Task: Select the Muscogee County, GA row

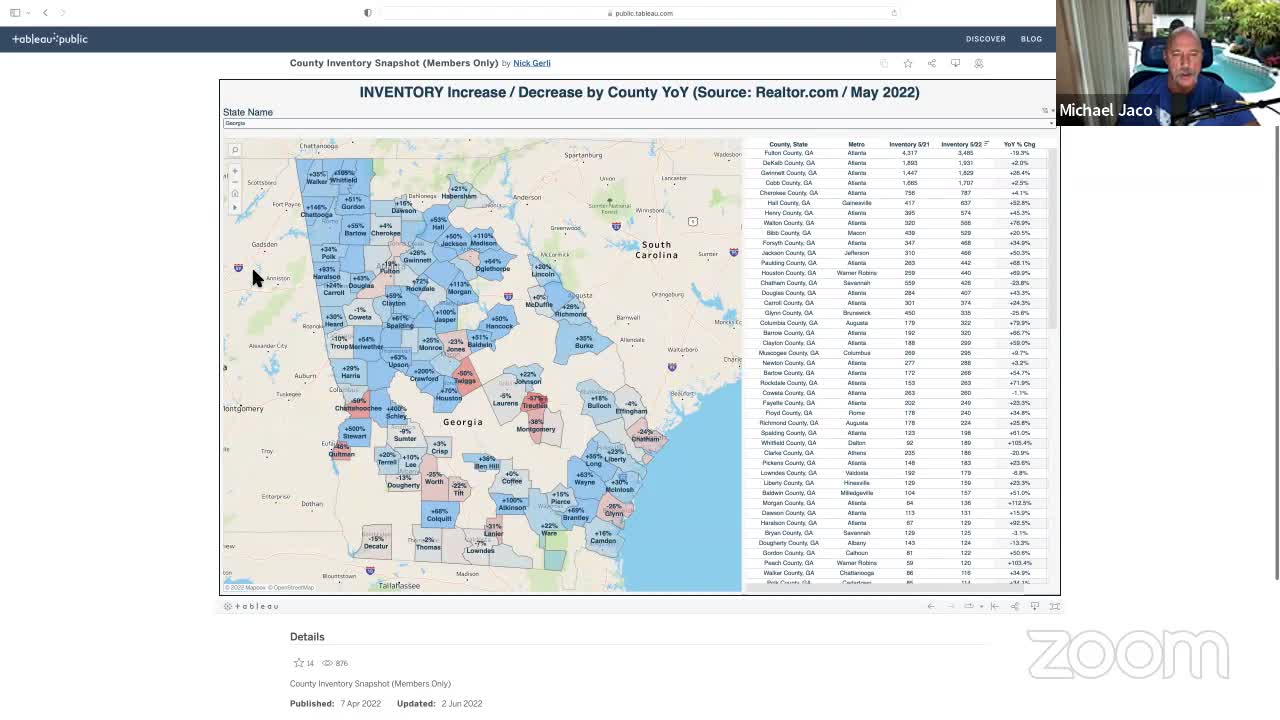Action: 895,353
